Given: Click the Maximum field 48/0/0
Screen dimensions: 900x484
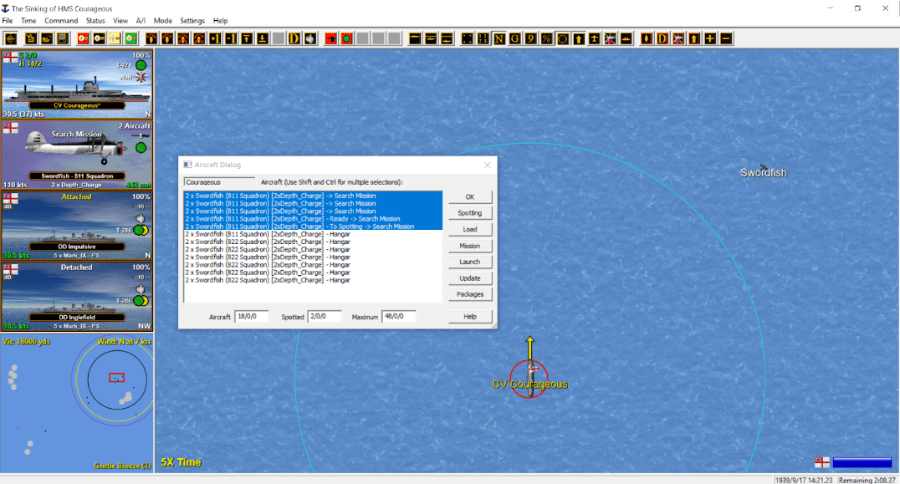Looking at the screenshot, I should pyautogui.click(x=398, y=316).
